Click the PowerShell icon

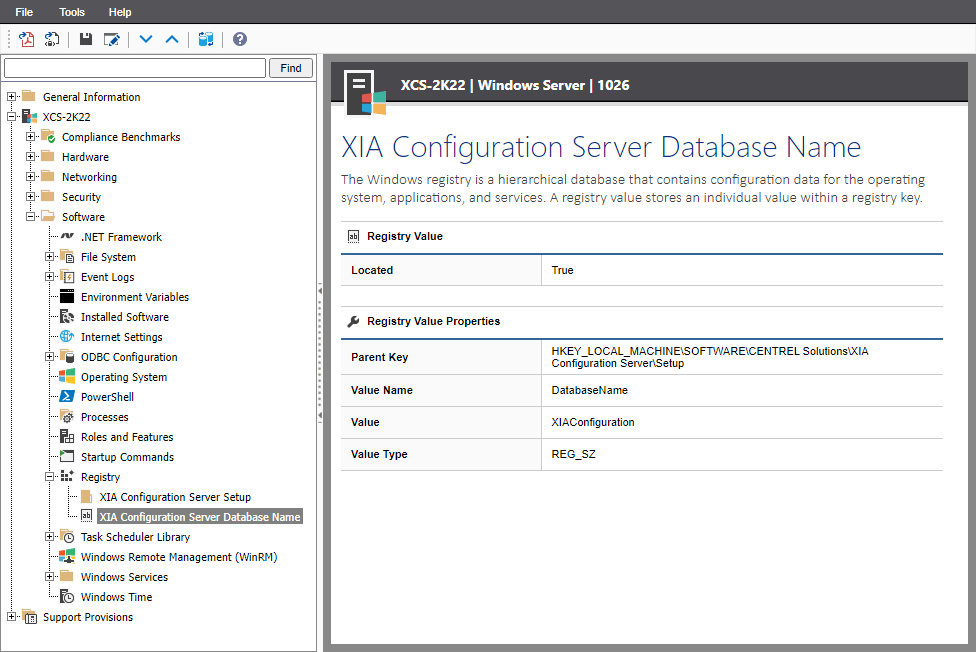[x=67, y=396]
